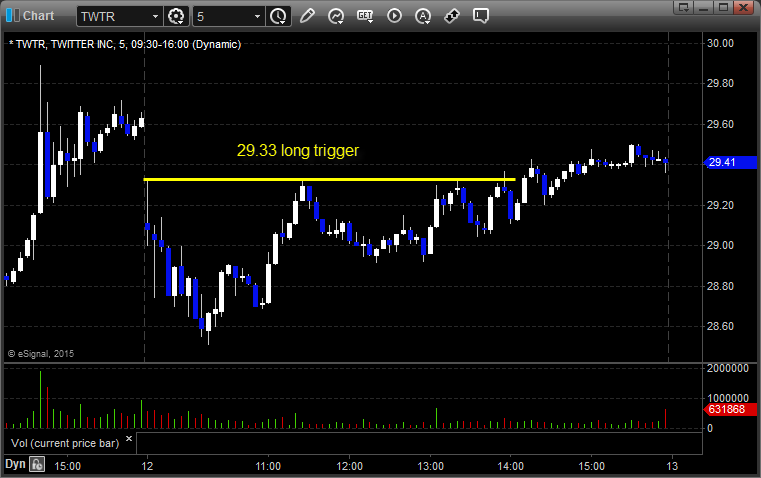Viewport: 761px width, 478px height.
Task: Open the time template clock menu
Action: pyautogui.click(x=279, y=16)
